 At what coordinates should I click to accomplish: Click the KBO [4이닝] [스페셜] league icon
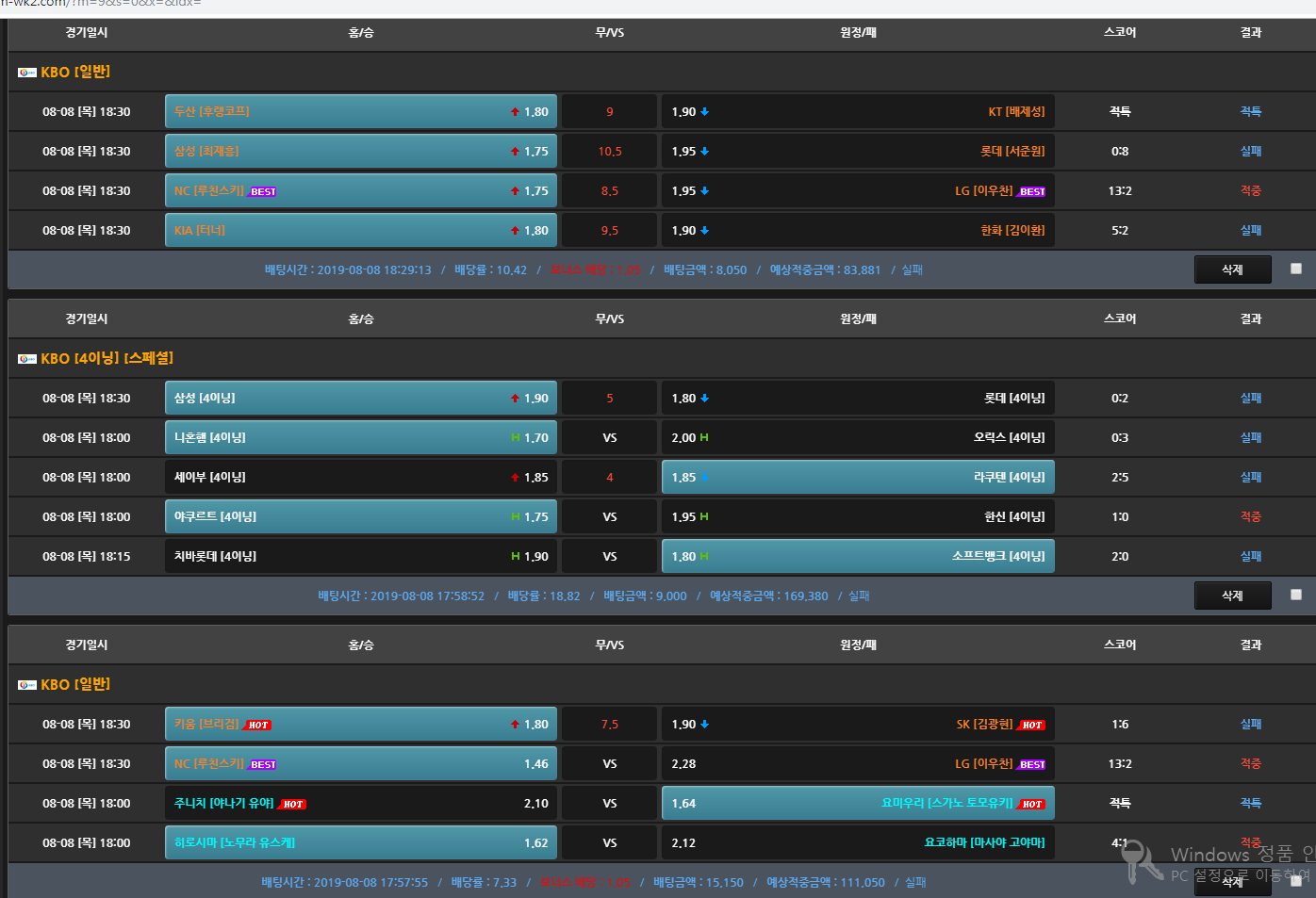click(27, 359)
